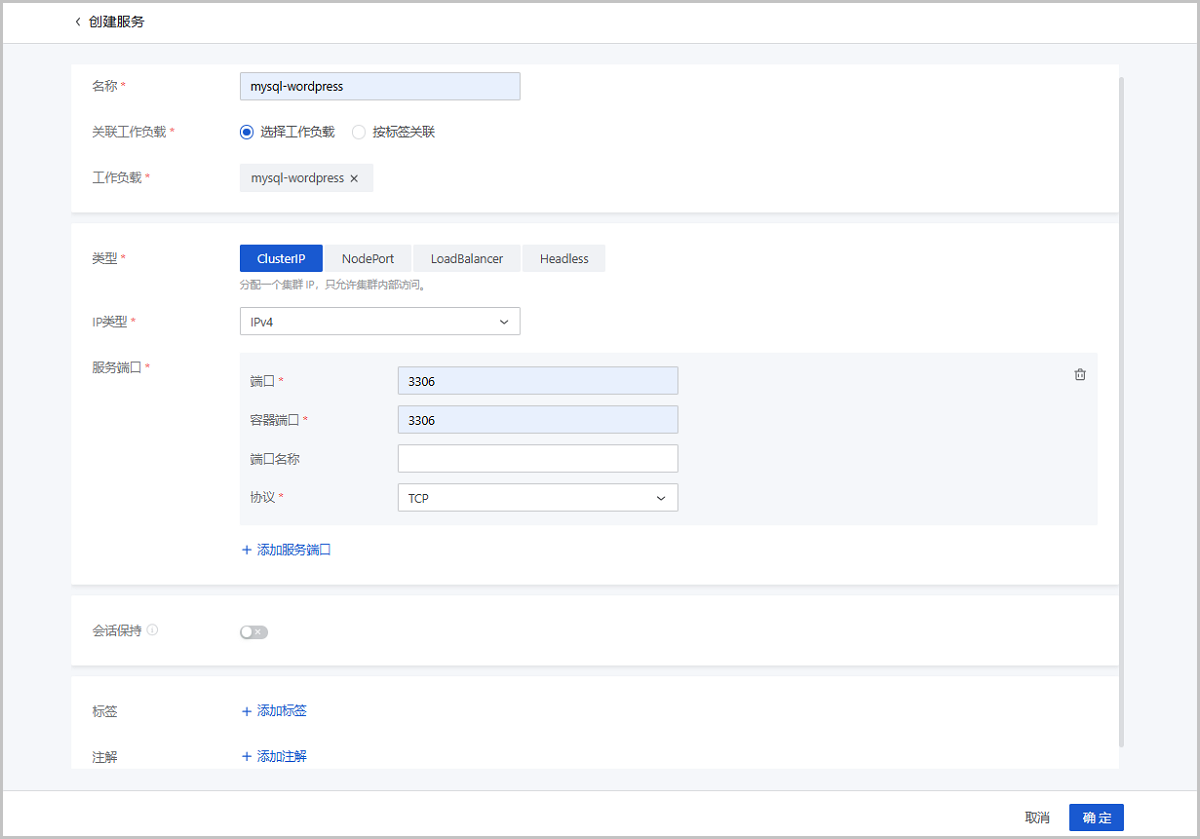
Task: Open the IP类型 dropdown
Action: pyautogui.click(x=380, y=321)
